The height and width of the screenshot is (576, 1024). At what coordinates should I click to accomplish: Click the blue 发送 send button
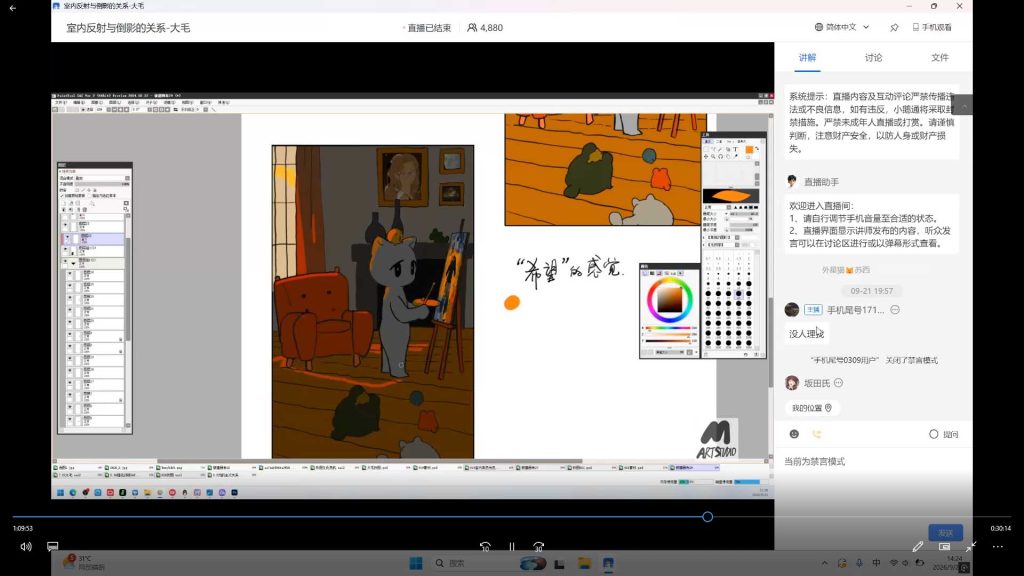click(945, 533)
